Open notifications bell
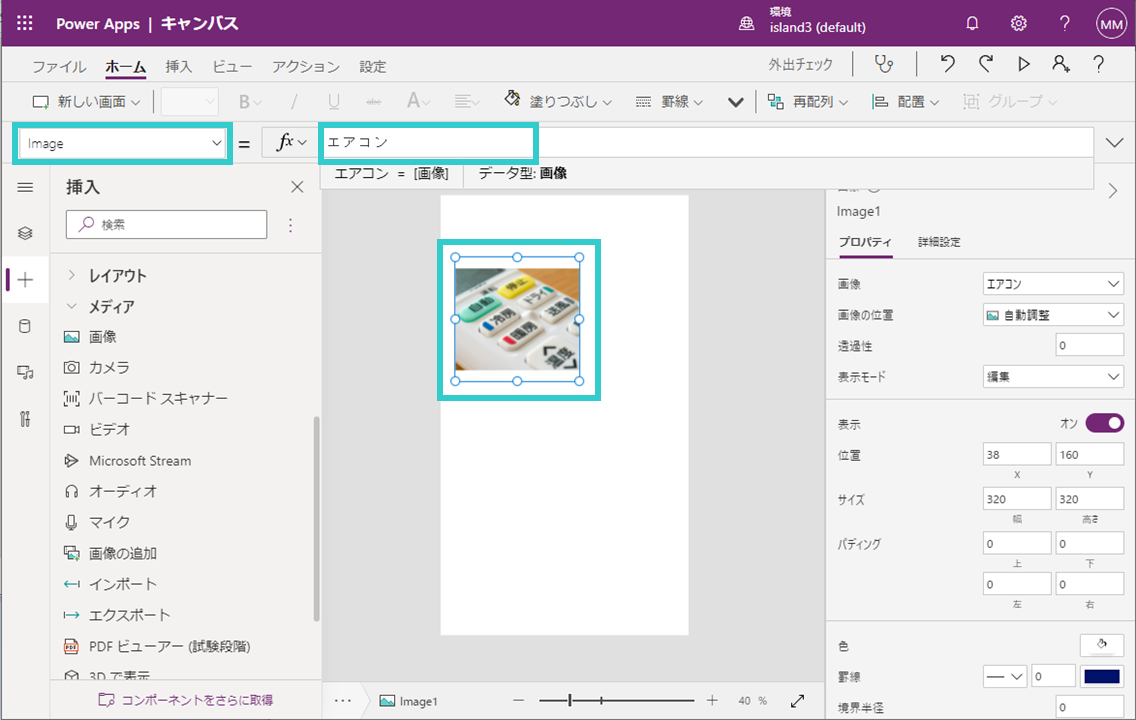1136x720 pixels. pos(972,23)
